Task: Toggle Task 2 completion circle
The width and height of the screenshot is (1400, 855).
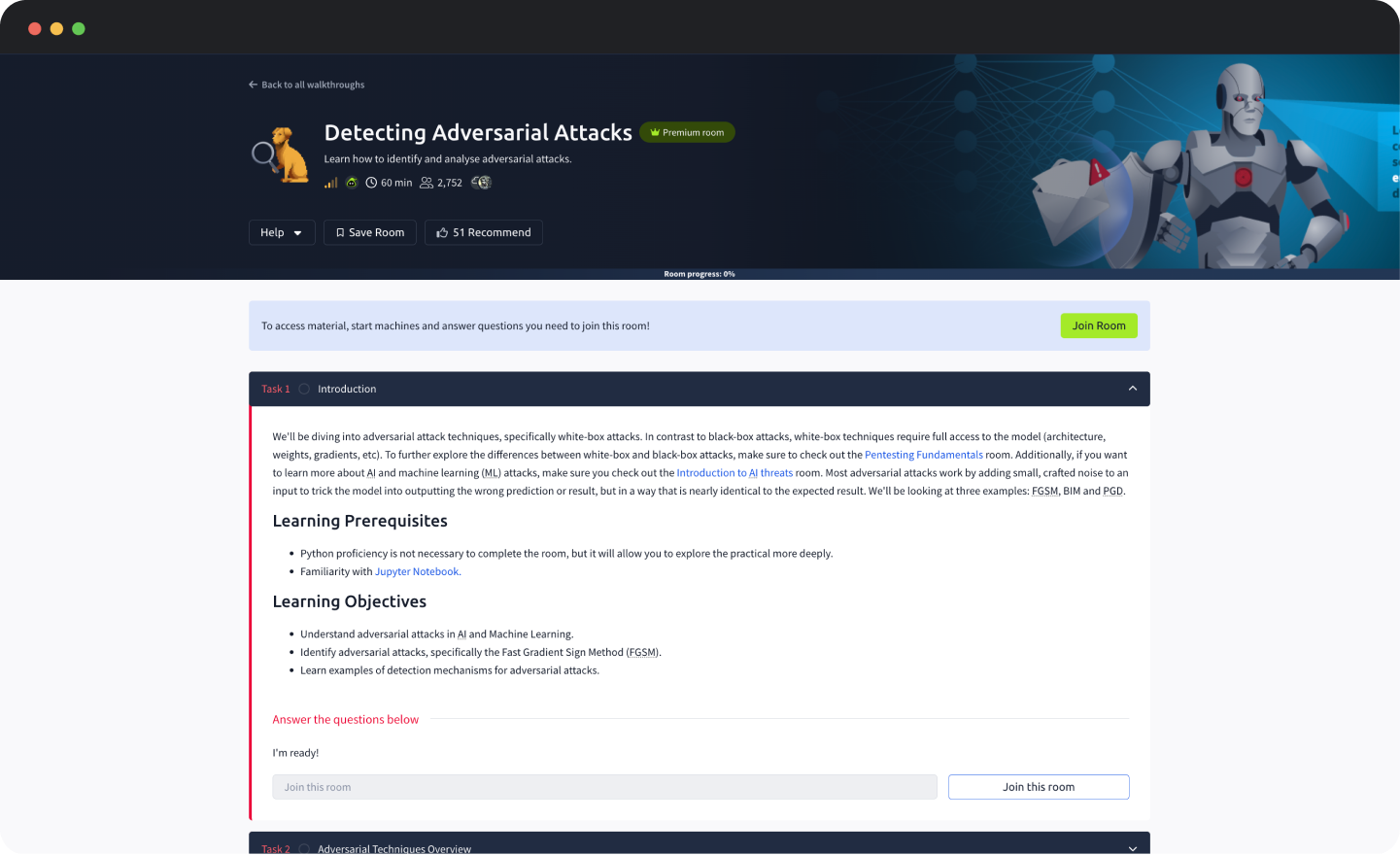Action: [304, 849]
